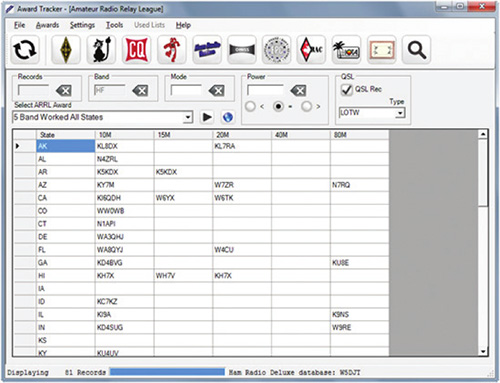
Task: Expand the Select ARRL Award dropdown
Action: pyautogui.click(x=188, y=117)
